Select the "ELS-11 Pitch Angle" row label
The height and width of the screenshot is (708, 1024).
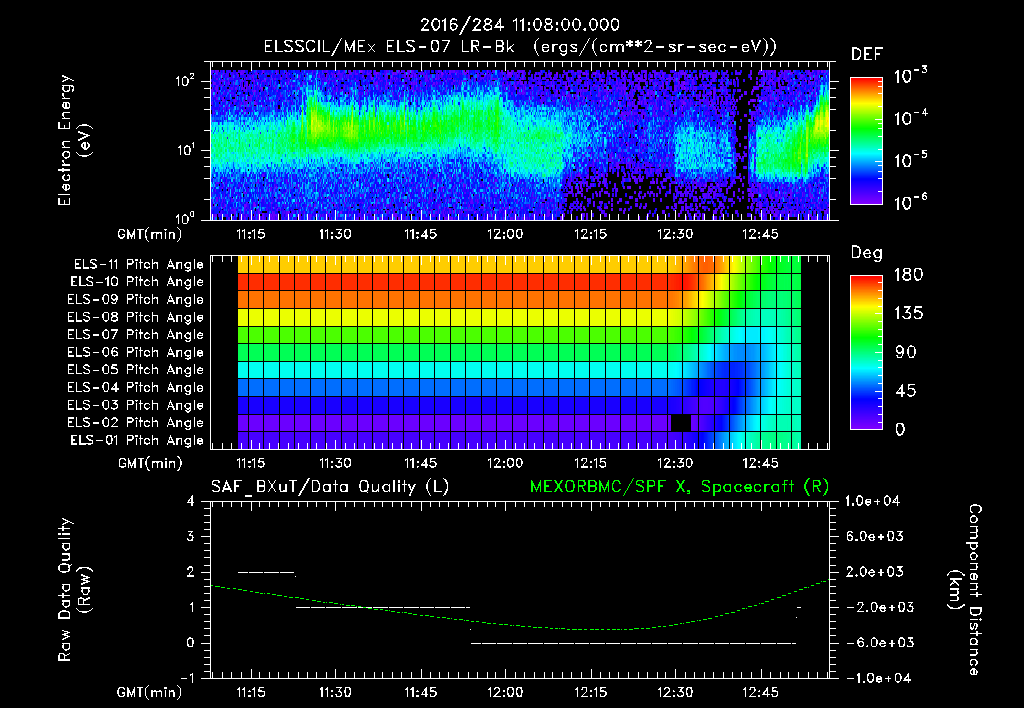click(138, 265)
